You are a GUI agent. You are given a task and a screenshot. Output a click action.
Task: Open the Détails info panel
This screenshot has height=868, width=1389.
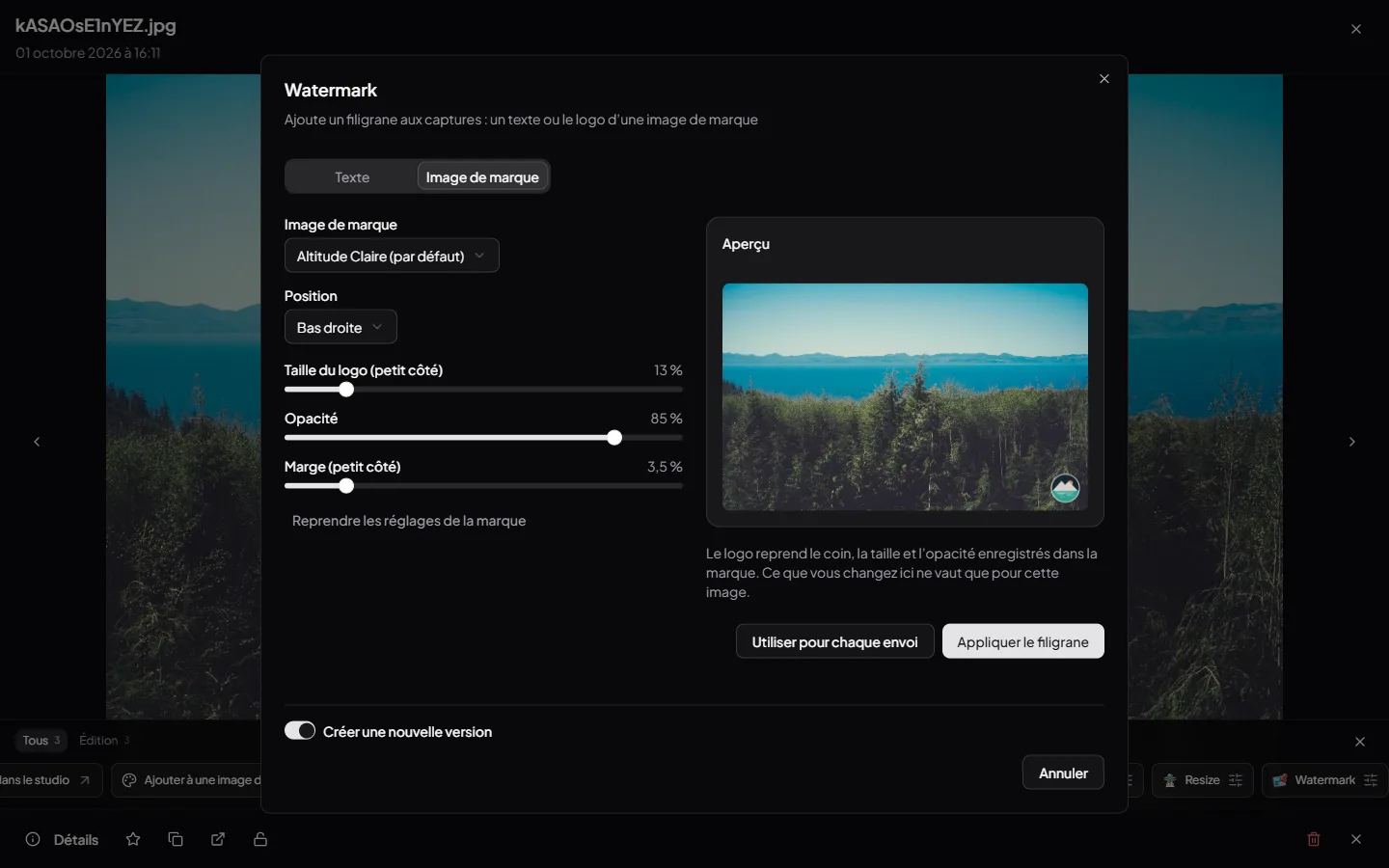[x=62, y=839]
